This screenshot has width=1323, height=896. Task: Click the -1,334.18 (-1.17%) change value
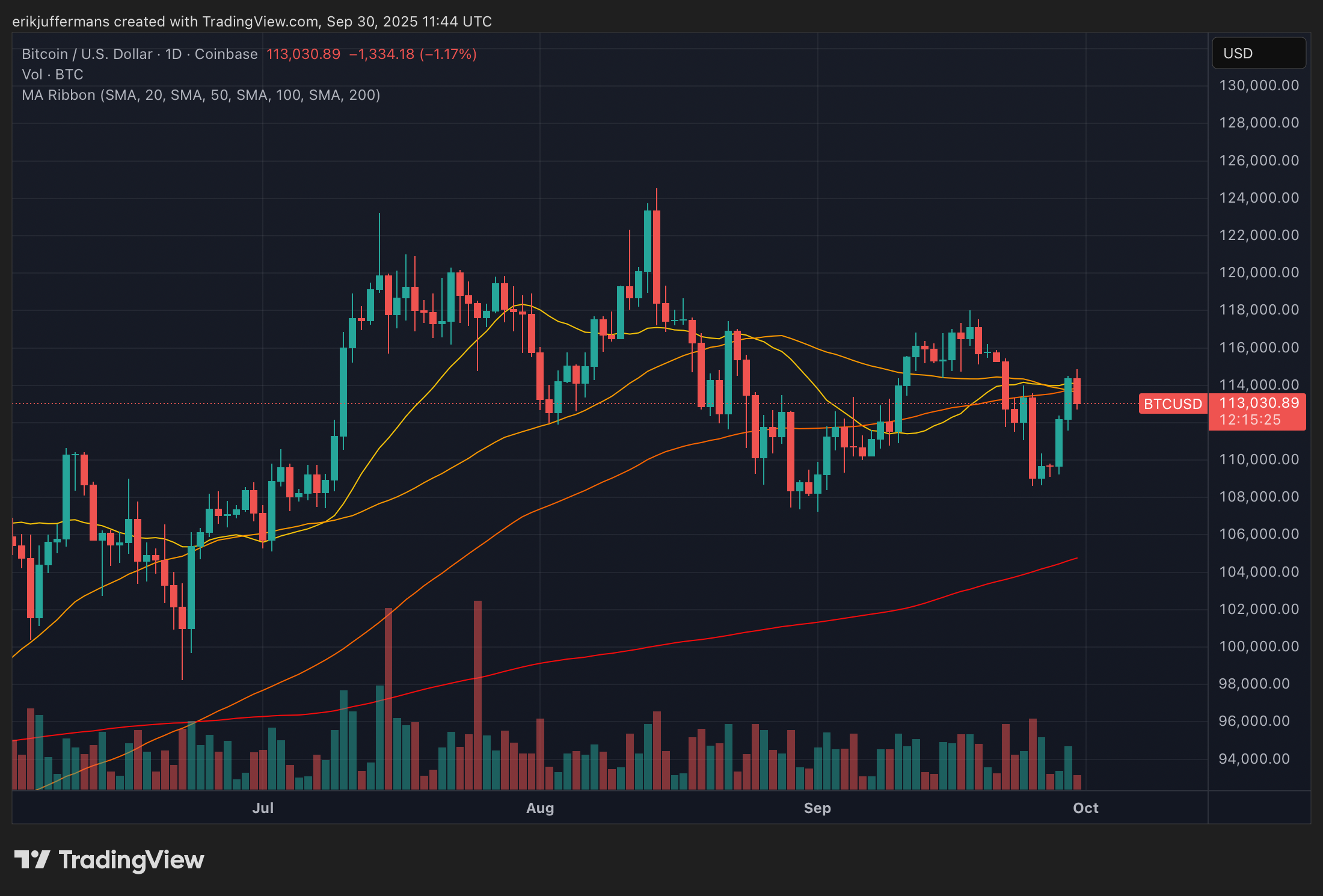pyautogui.click(x=413, y=54)
